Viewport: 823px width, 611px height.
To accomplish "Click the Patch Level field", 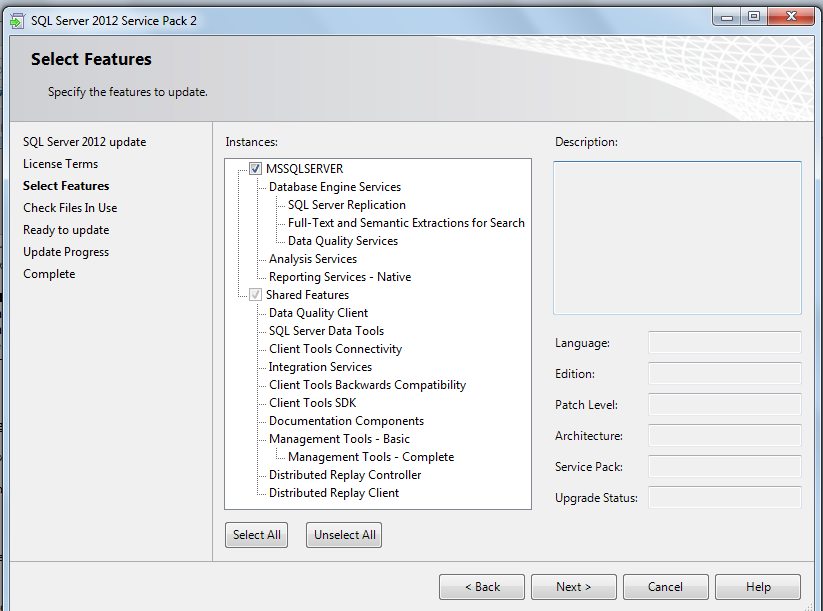I will tap(725, 405).
